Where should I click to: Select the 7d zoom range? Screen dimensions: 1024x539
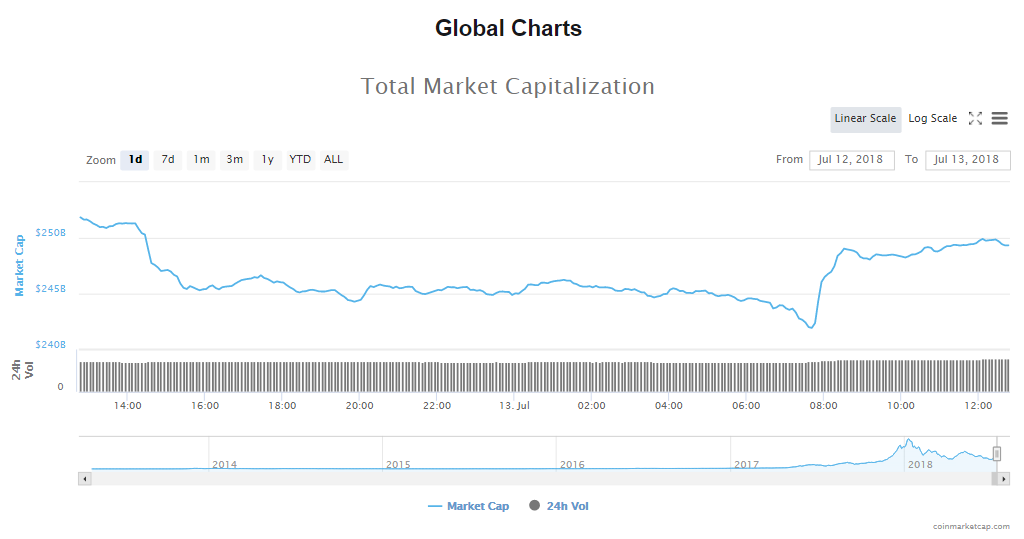(x=168, y=160)
